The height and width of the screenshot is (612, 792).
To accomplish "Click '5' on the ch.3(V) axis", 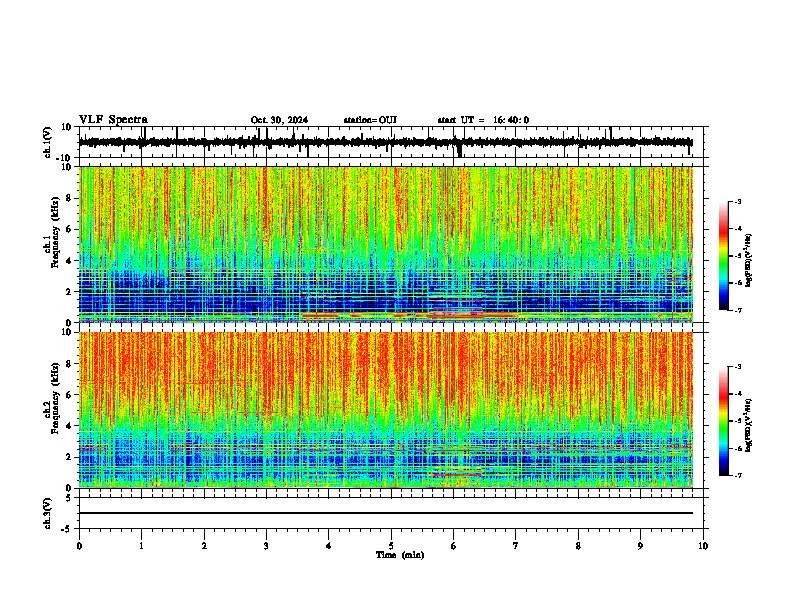I will 70,498.
